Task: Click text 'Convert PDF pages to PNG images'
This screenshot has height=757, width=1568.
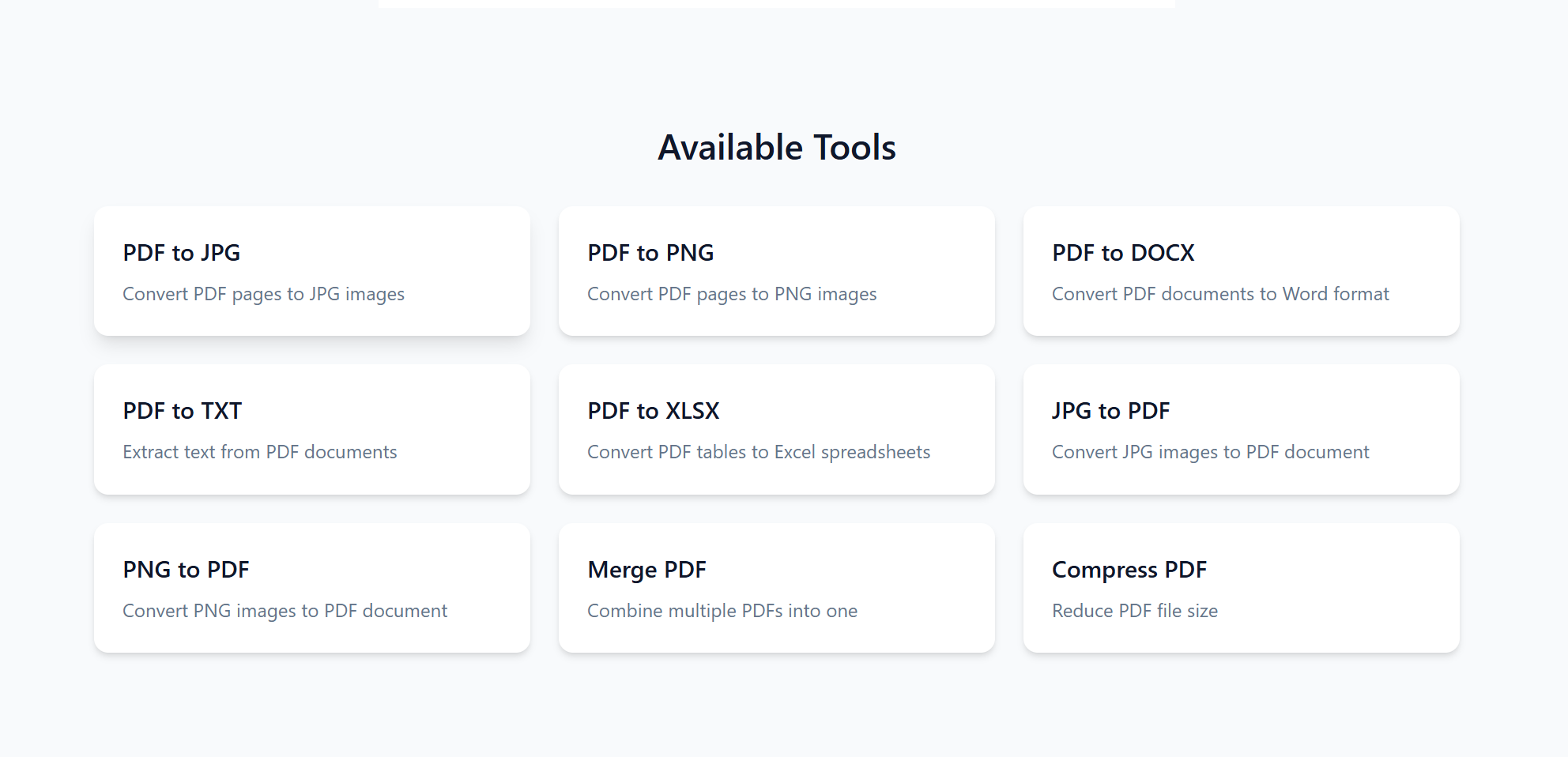Action: (x=732, y=293)
